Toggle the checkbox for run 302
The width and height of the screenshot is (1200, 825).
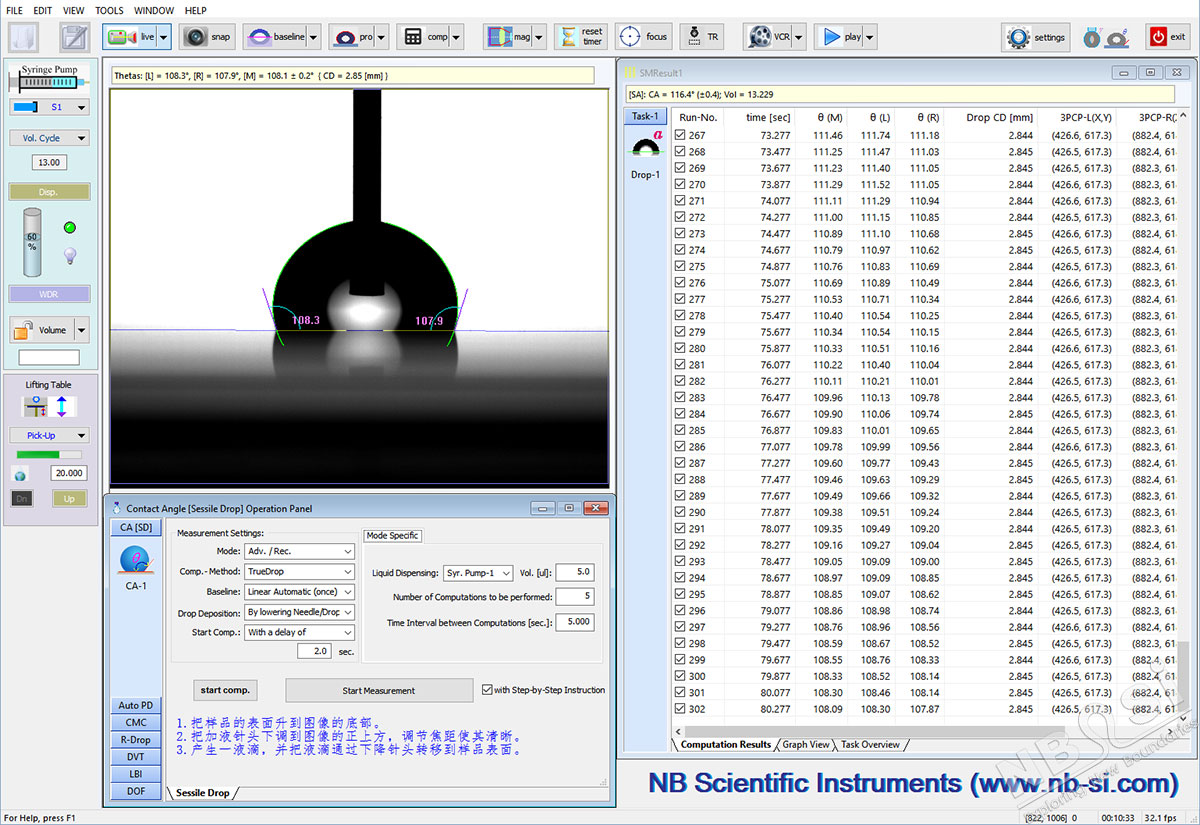point(681,709)
